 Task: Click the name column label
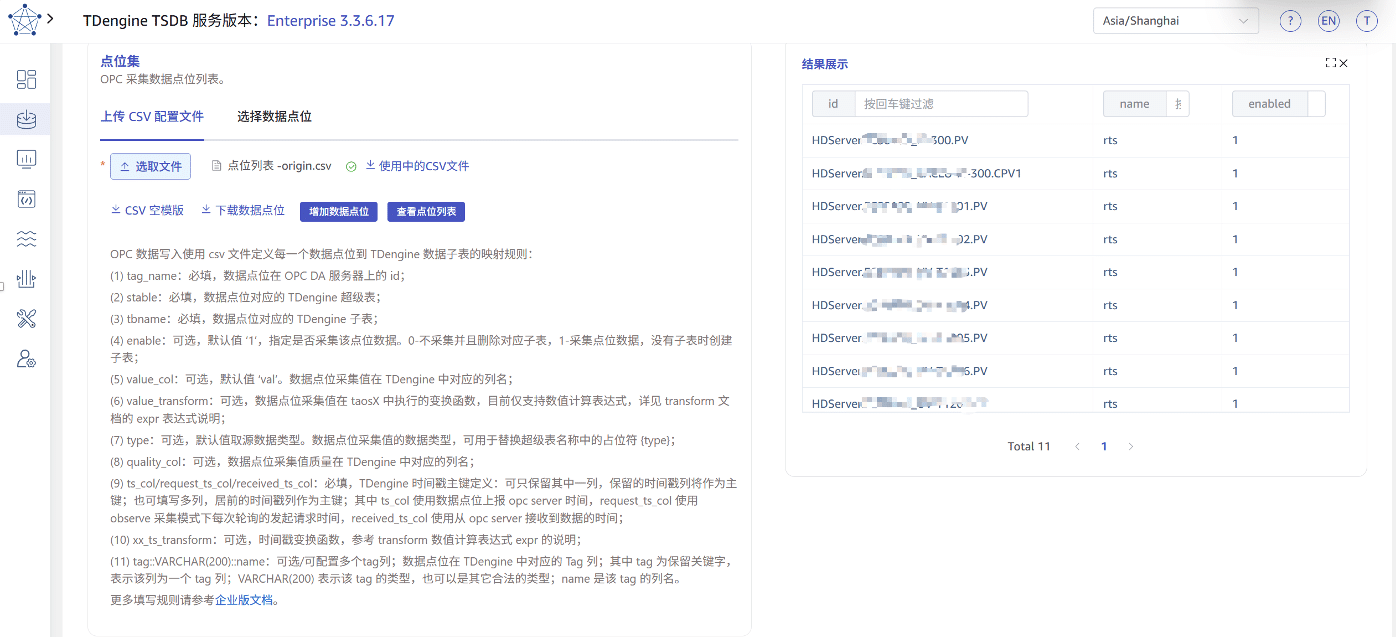[x=1135, y=104]
